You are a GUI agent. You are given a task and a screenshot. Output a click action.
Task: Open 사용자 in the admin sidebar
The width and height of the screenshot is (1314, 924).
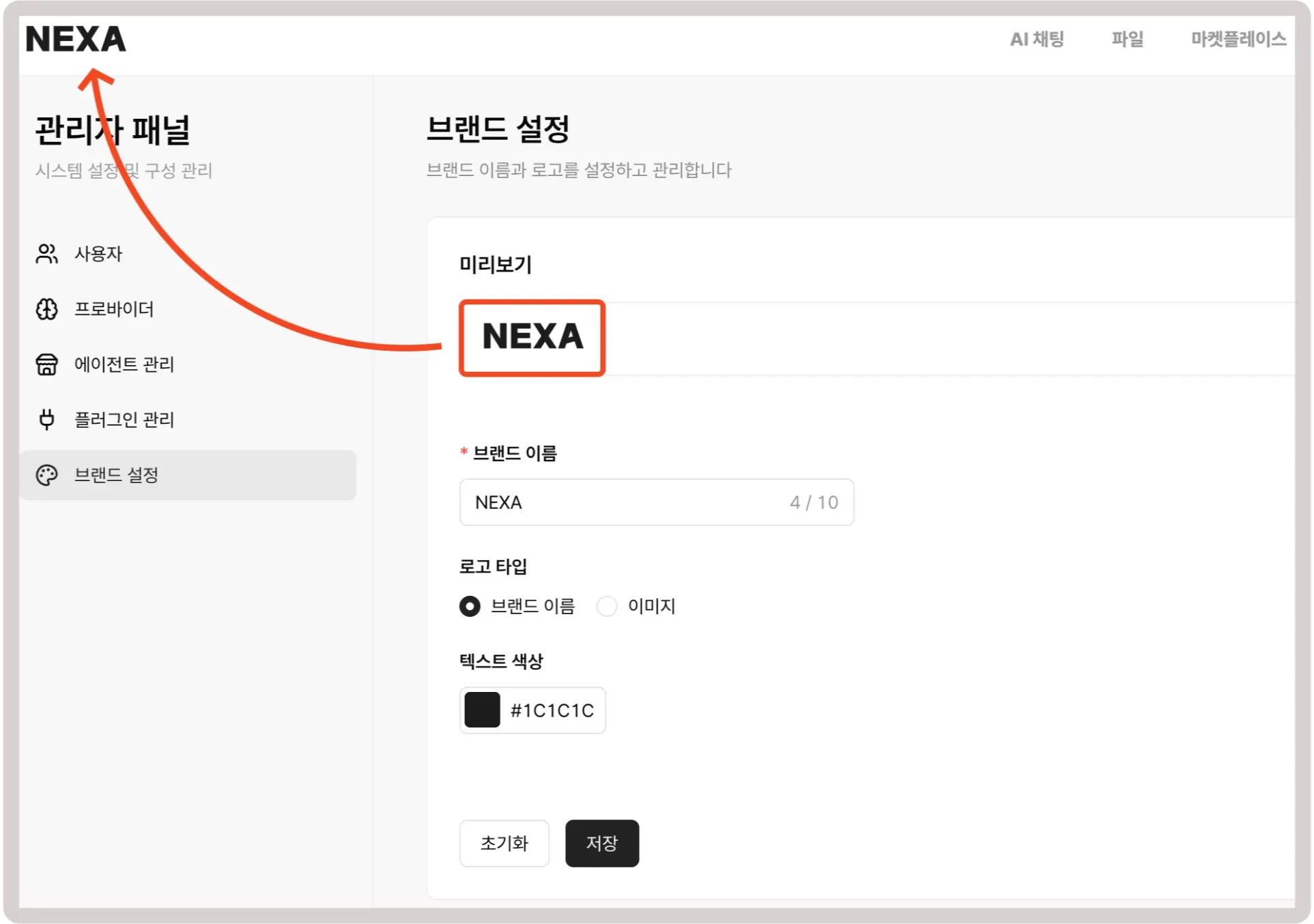tap(98, 254)
